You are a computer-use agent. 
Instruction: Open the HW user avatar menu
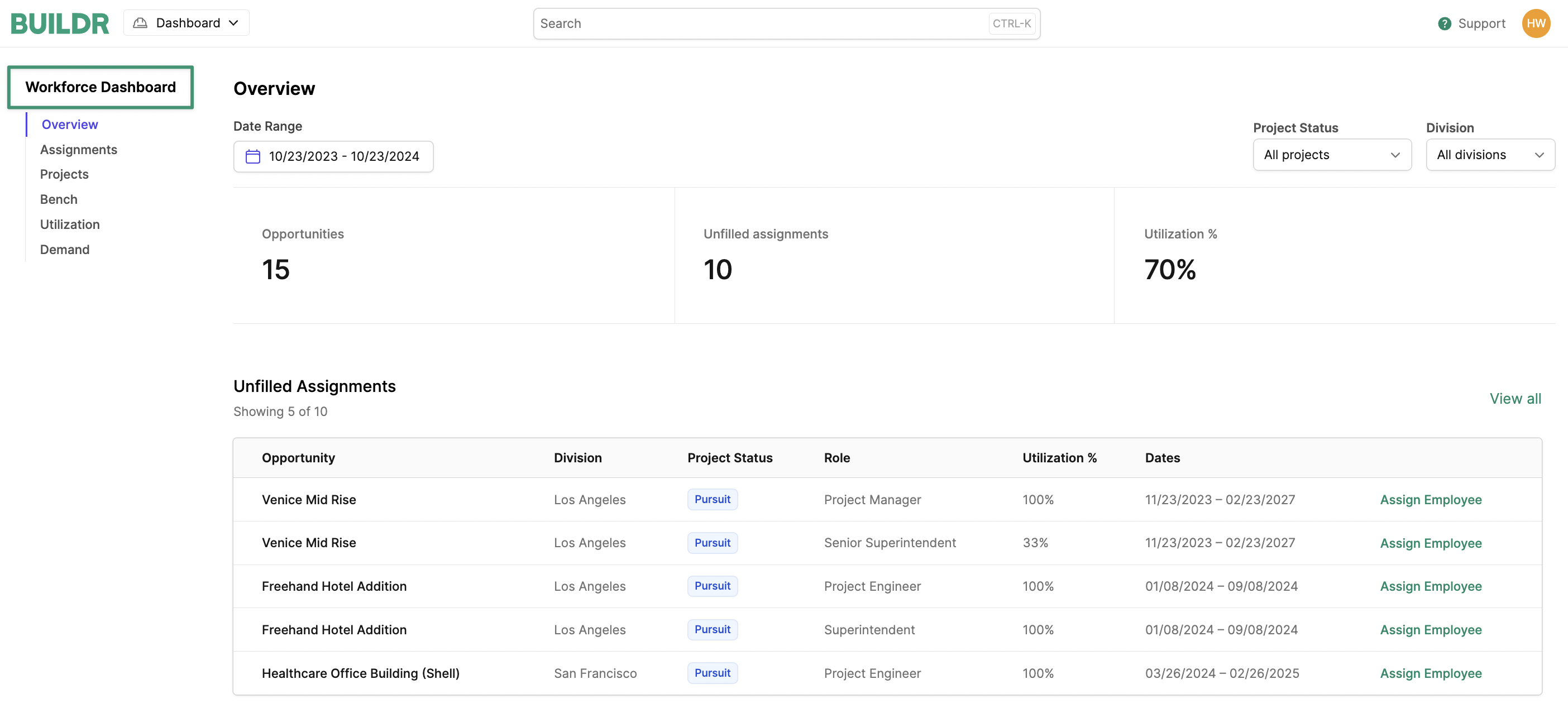click(x=1536, y=23)
